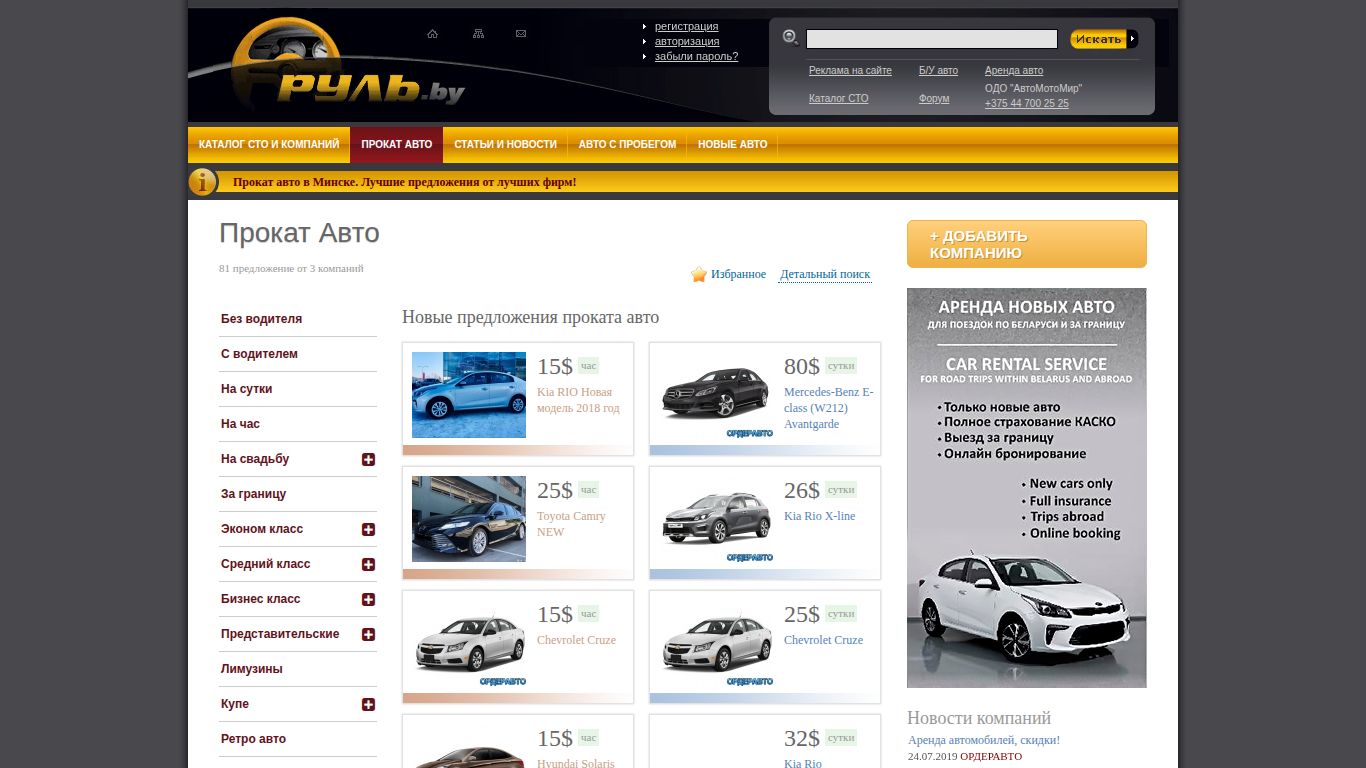Viewport: 1366px width, 768px height.
Task: Click phone number +375 44 700 25 25
Action: point(1026,104)
